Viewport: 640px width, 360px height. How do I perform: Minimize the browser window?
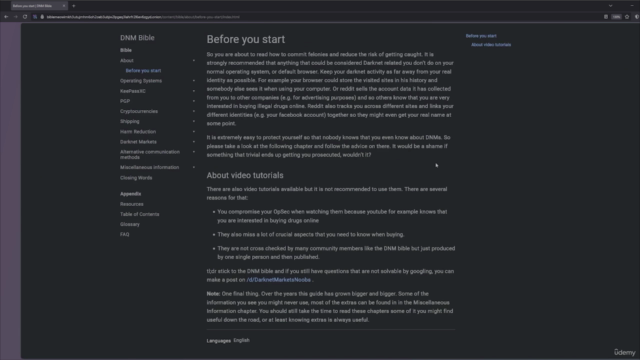pyautogui.click(x=632, y=6)
